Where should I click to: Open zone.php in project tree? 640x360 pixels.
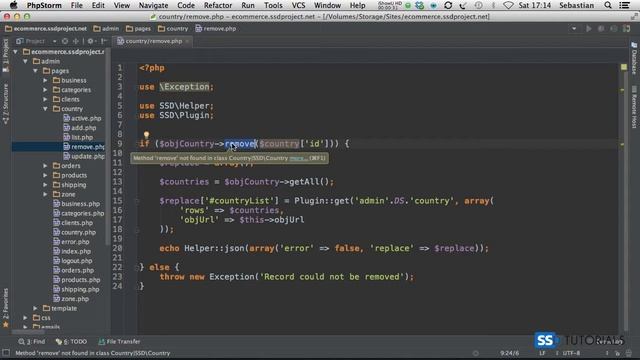[71, 299]
